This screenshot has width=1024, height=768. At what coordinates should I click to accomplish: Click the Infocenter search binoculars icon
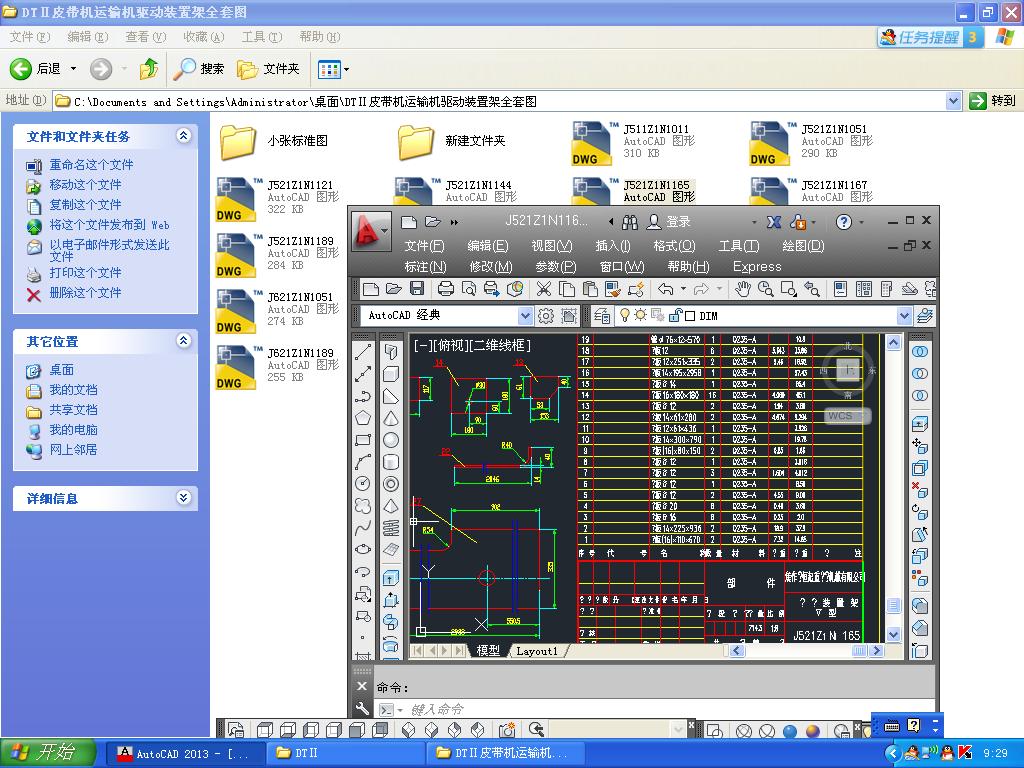(630, 222)
